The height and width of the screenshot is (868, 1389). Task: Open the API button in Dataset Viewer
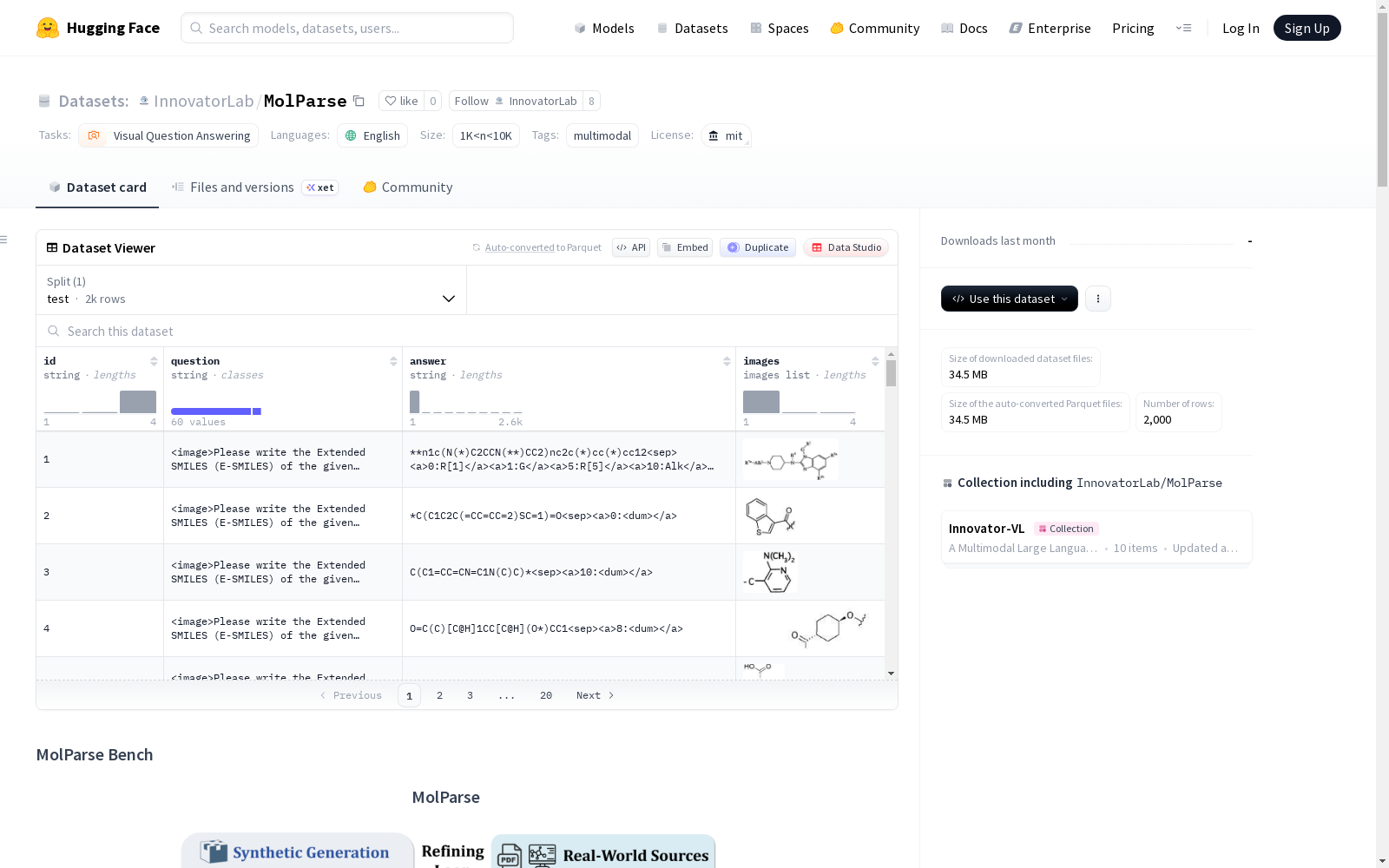631,247
